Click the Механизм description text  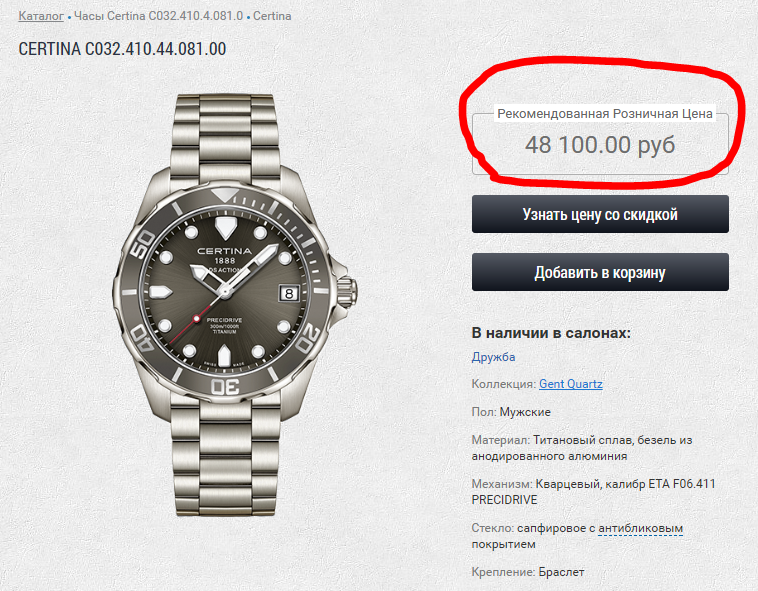coord(596,491)
